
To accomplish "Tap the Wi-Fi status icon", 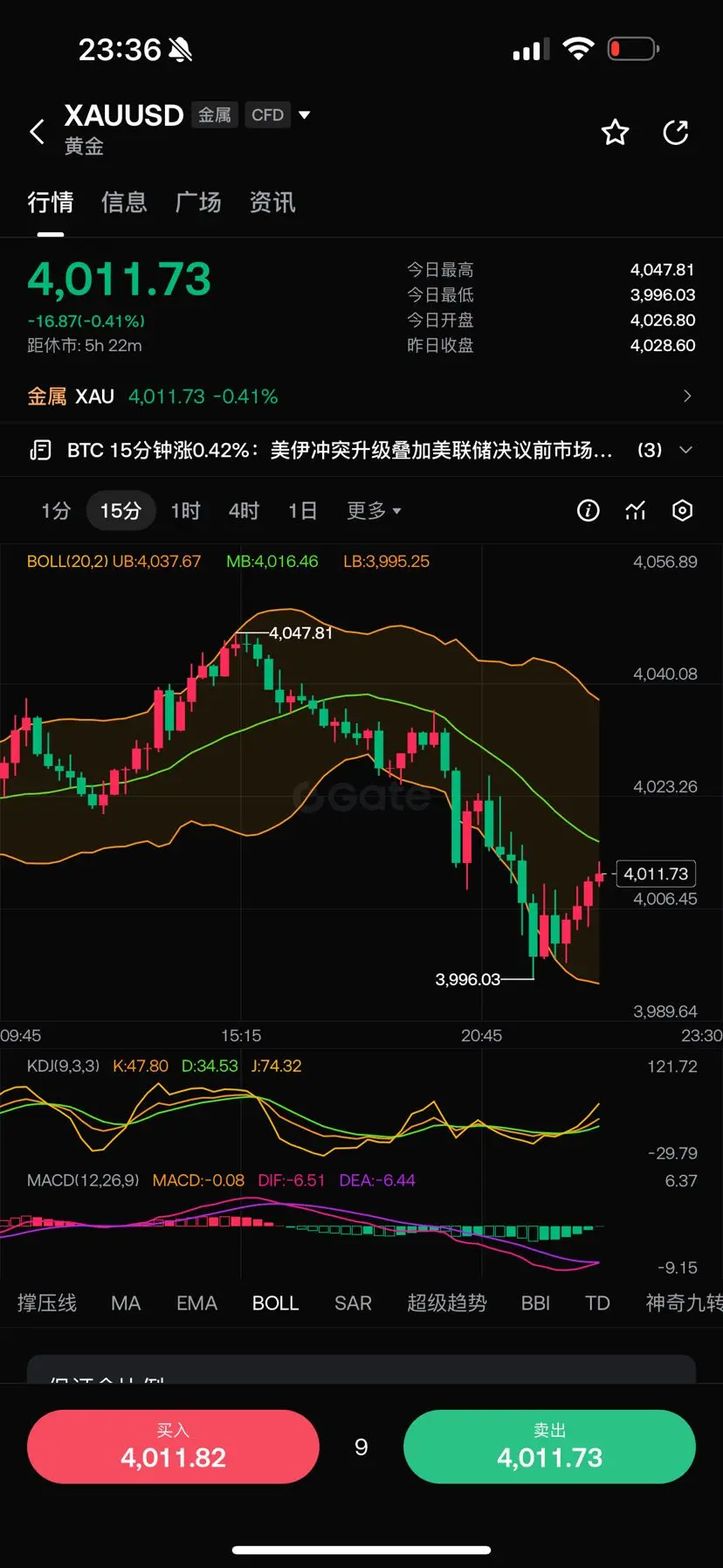I will (x=577, y=49).
